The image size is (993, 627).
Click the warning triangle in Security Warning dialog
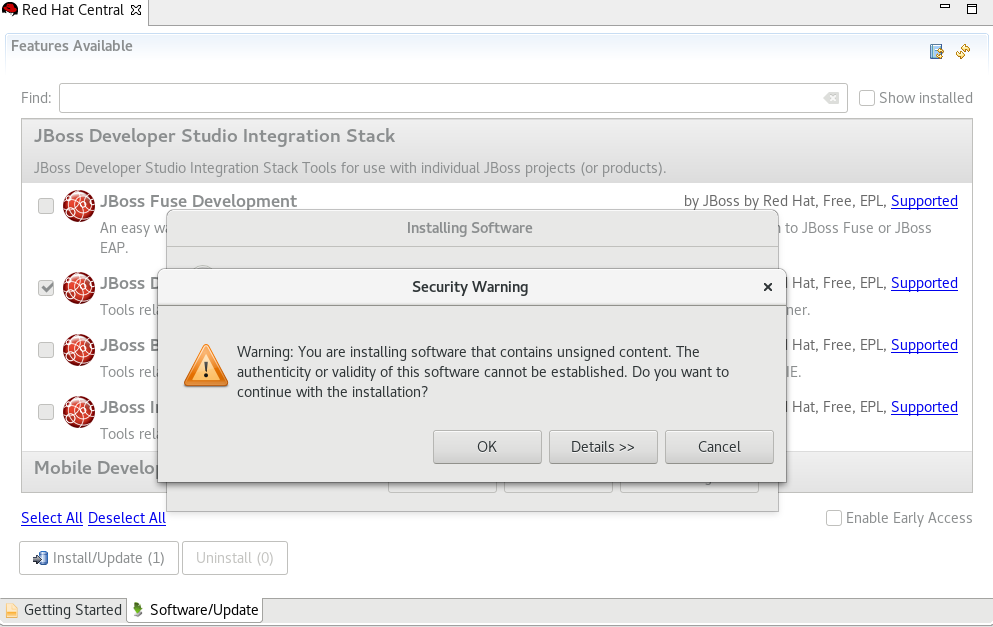[x=205, y=366]
